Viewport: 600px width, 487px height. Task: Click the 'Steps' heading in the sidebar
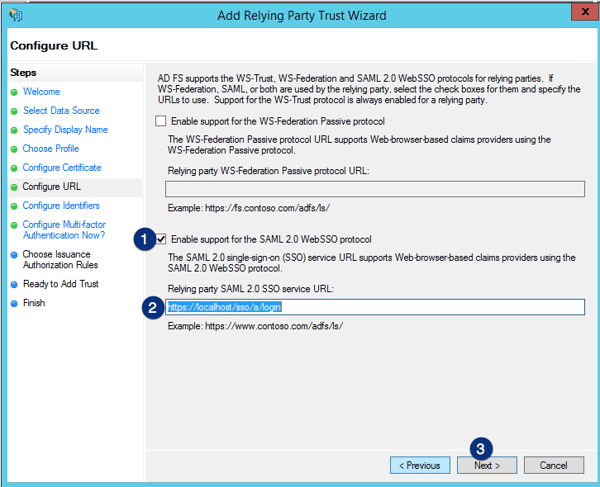point(23,73)
